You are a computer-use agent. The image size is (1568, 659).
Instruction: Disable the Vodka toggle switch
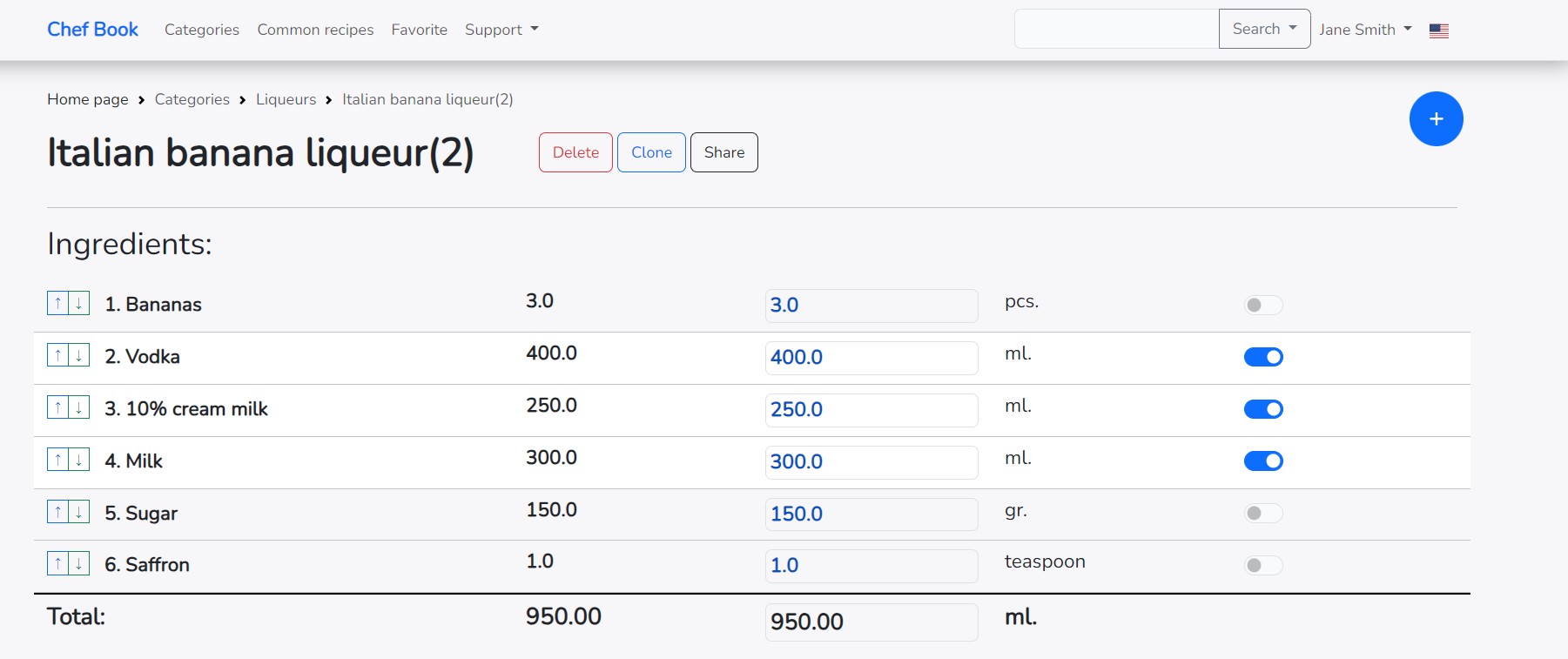coord(1262,357)
